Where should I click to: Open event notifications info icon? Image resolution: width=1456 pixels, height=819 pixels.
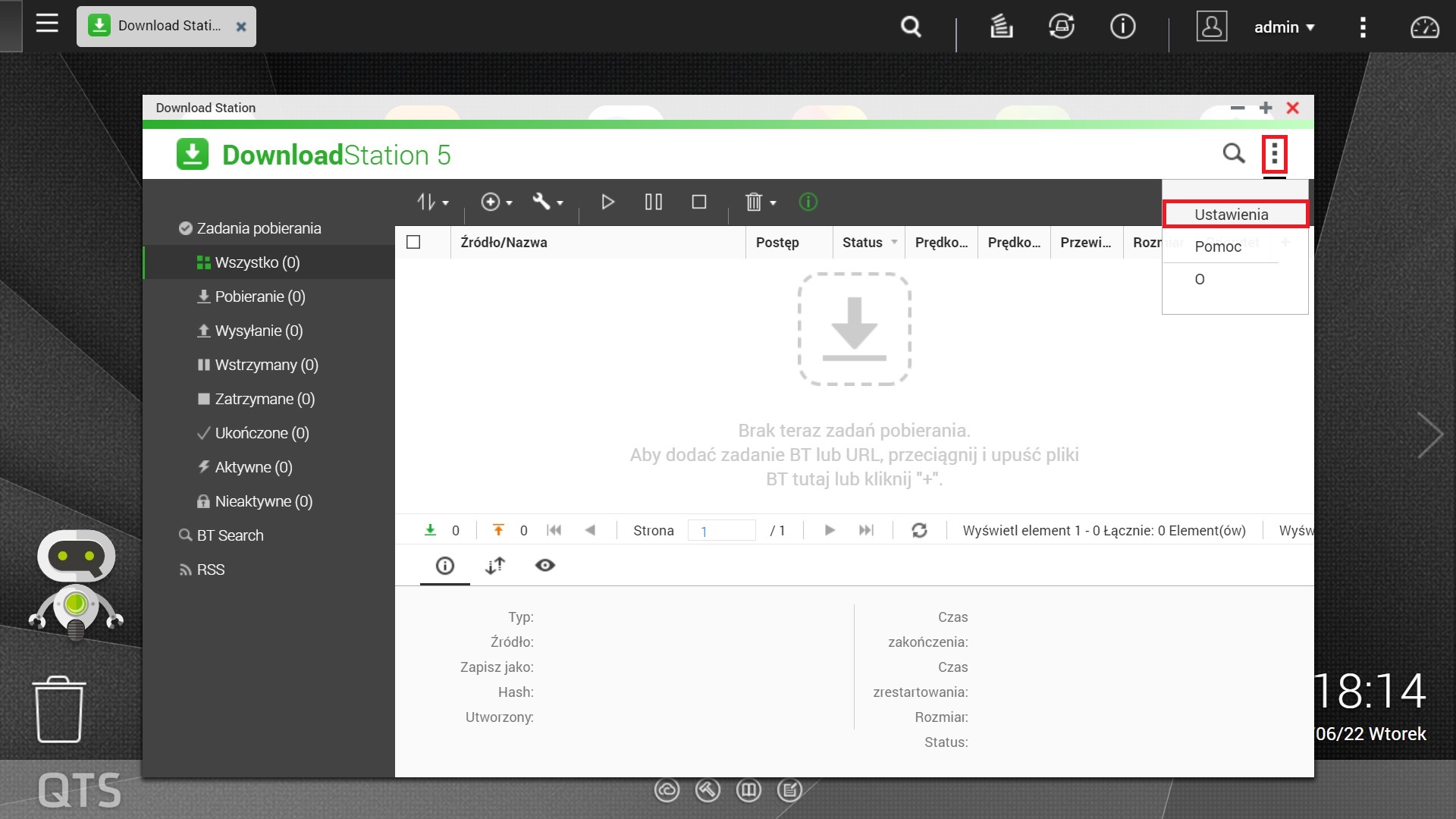(1122, 27)
